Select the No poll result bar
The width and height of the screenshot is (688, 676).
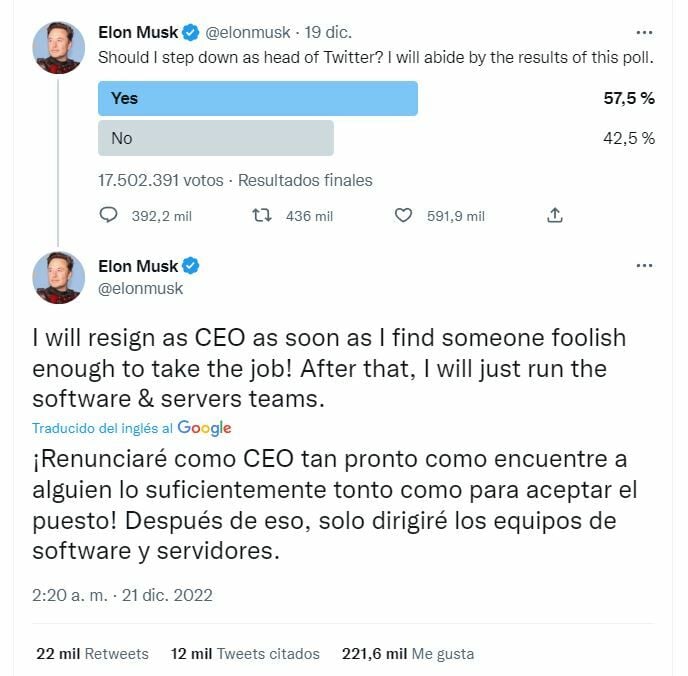coord(216,138)
